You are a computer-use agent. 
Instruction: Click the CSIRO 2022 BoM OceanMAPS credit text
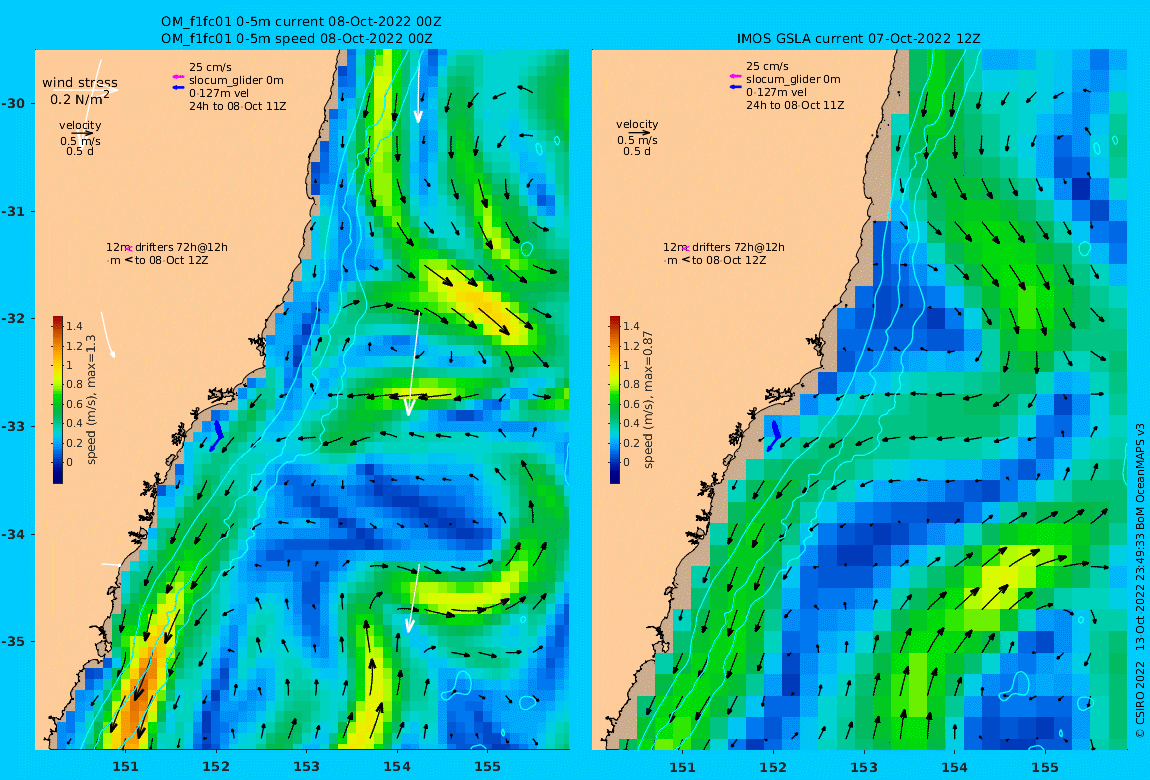click(x=1140, y=580)
